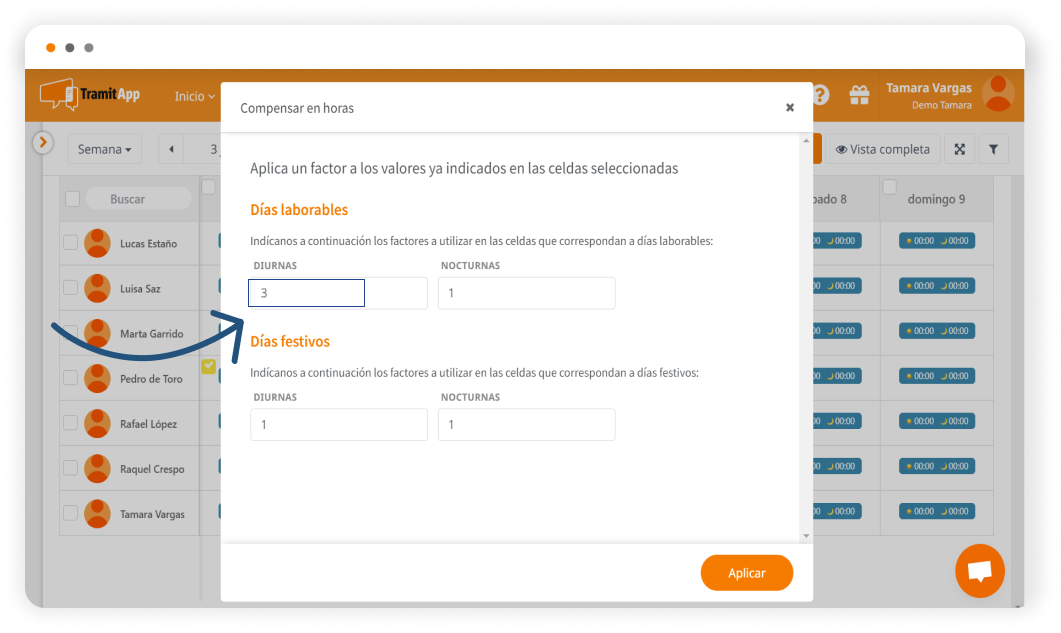Screen dimensions: 1061x633
Task: Close the Compensar en horas dialog
Action: tap(790, 108)
